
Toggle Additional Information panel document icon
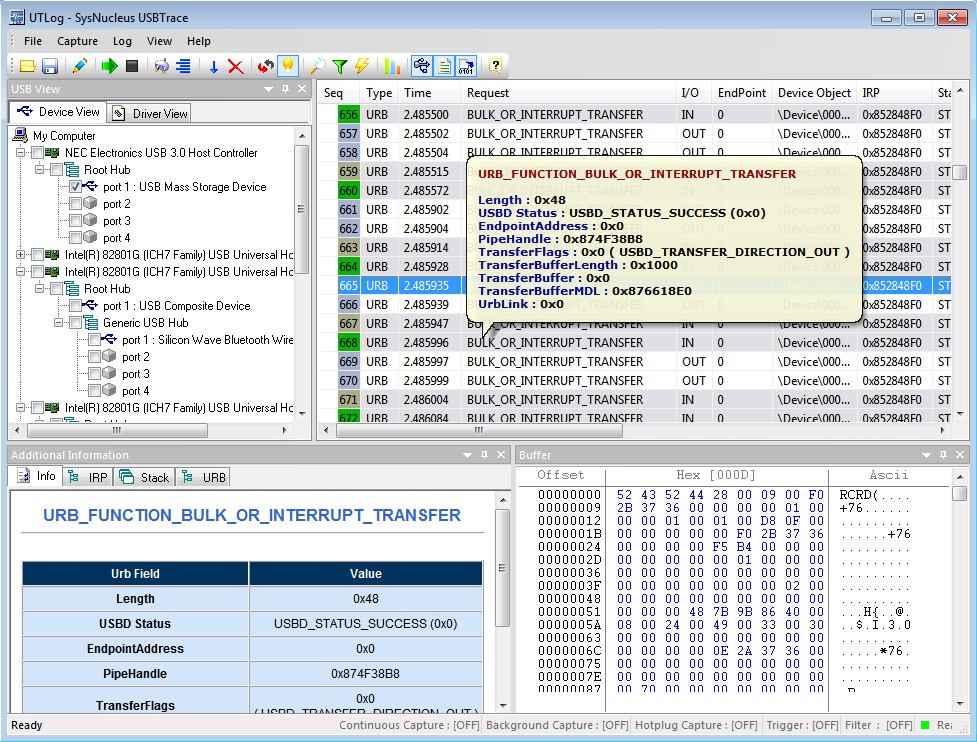(444, 66)
